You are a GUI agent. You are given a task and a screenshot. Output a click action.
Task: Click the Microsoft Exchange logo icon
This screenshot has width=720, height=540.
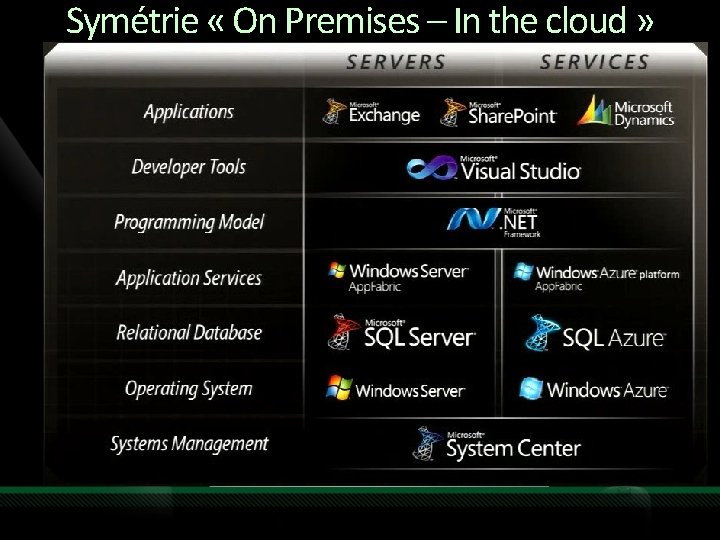pyautogui.click(x=334, y=112)
